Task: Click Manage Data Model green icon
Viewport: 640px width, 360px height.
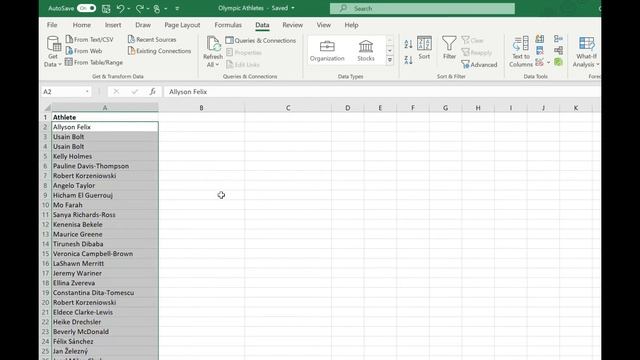Action: point(558,62)
